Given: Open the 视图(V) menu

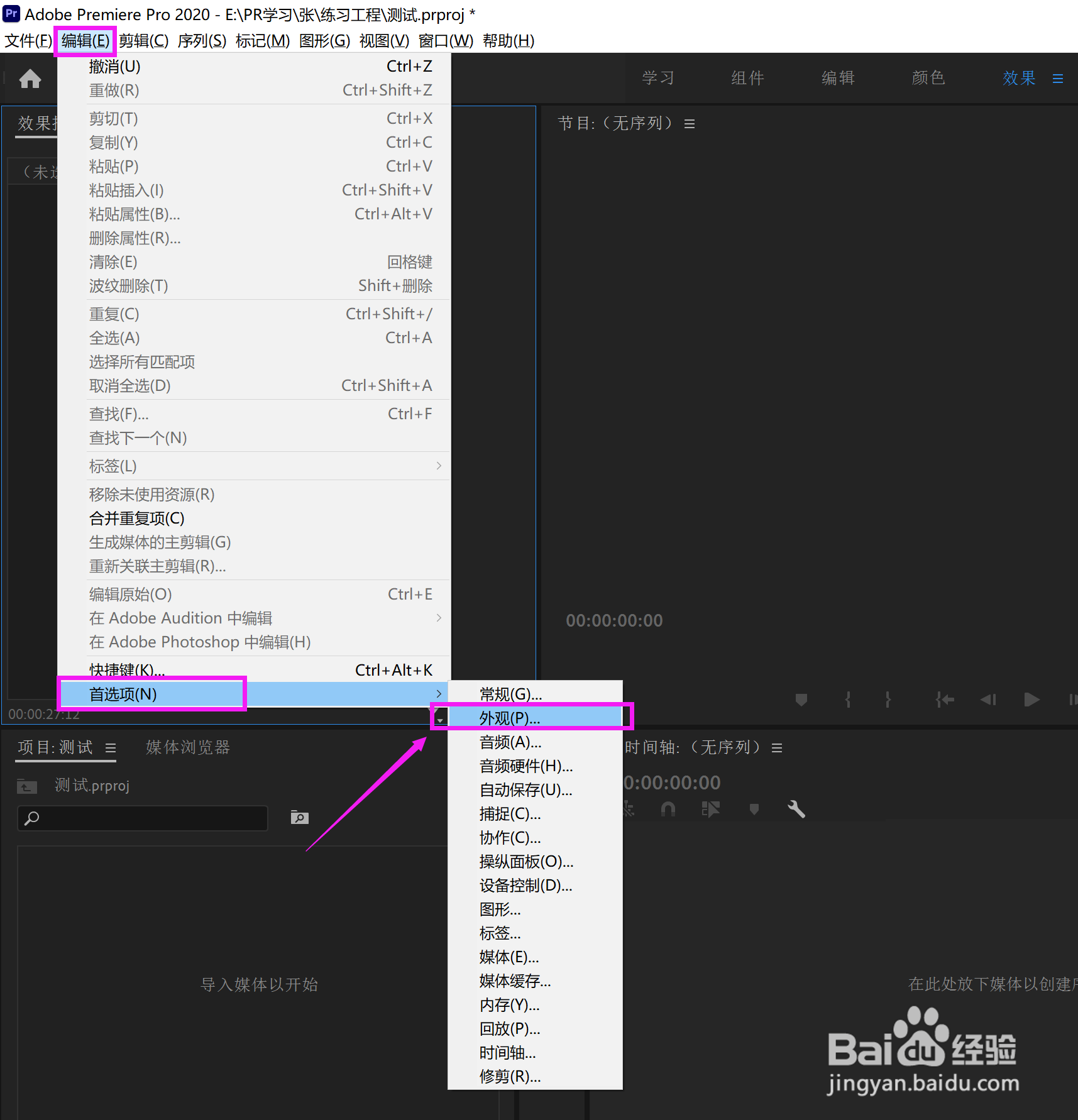Looking at the screenshot, I should point(384,41).
